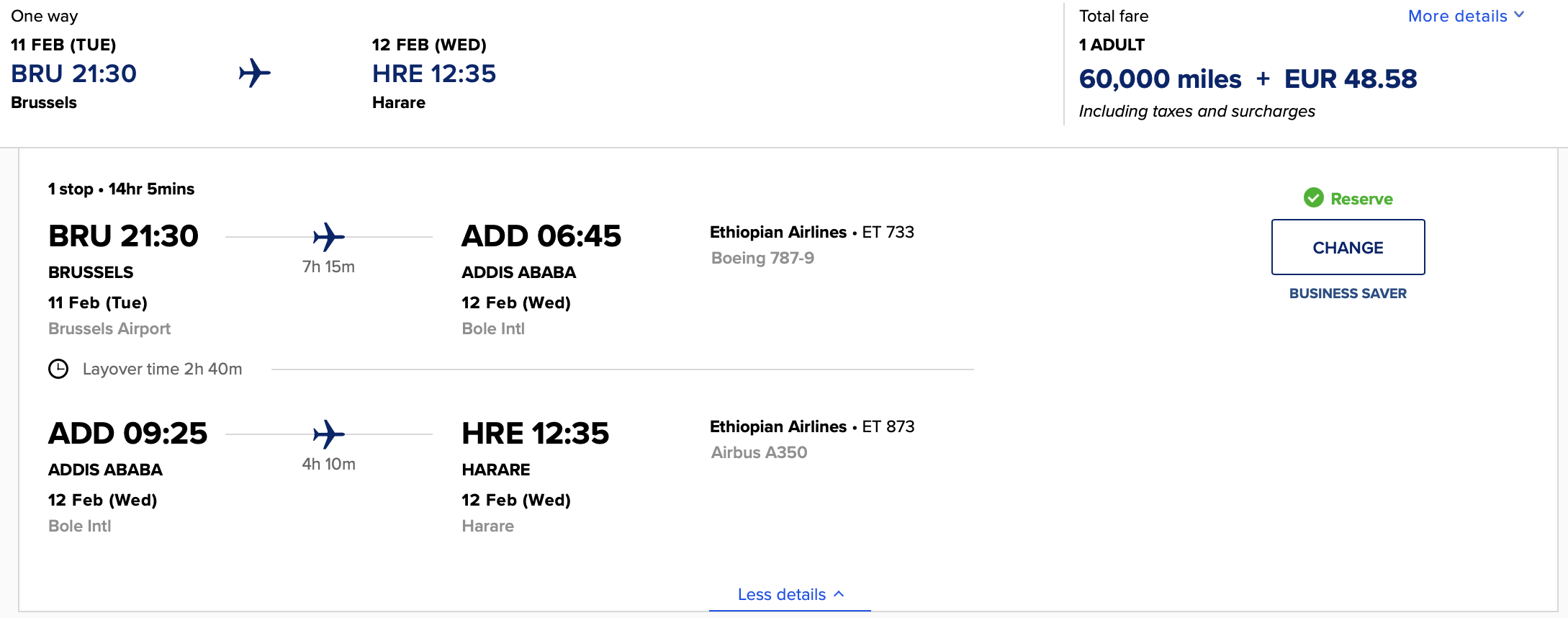Click the Layover time 2h 40m text
This screenshot has height=618, width=1568.
(162, 369)
